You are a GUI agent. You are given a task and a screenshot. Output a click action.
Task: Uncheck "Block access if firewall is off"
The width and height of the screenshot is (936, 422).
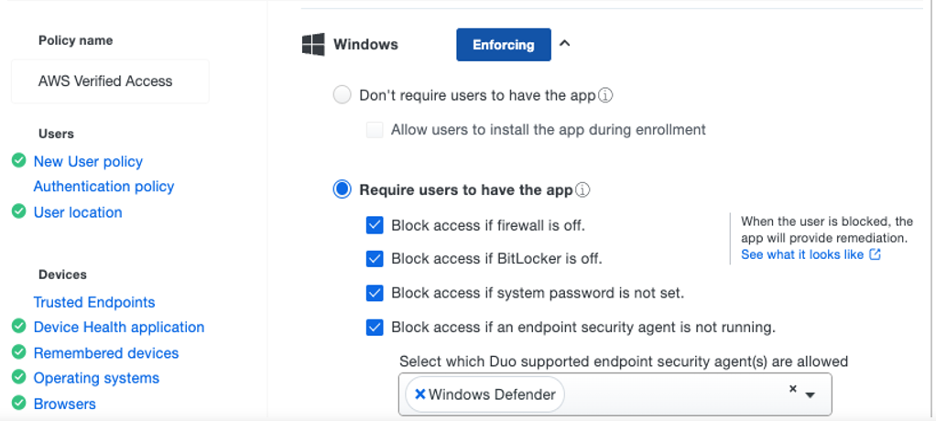click(375, 225)
